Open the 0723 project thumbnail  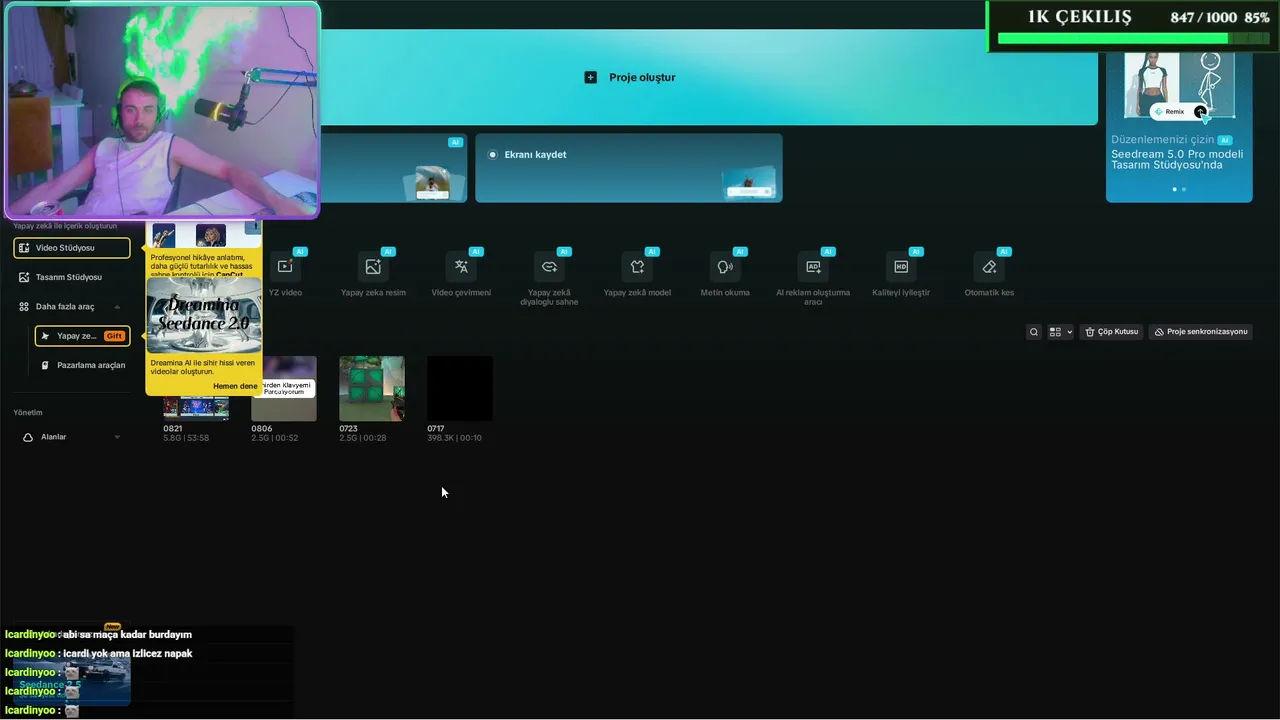click(372, 389)
